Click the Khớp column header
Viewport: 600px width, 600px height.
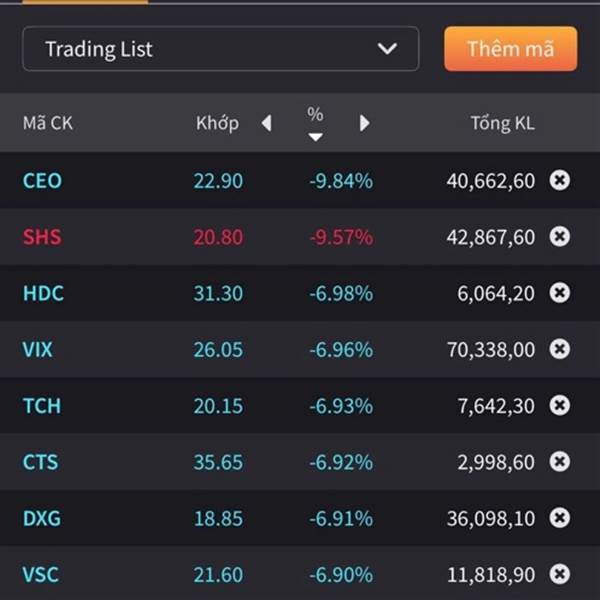pos(217,124)
